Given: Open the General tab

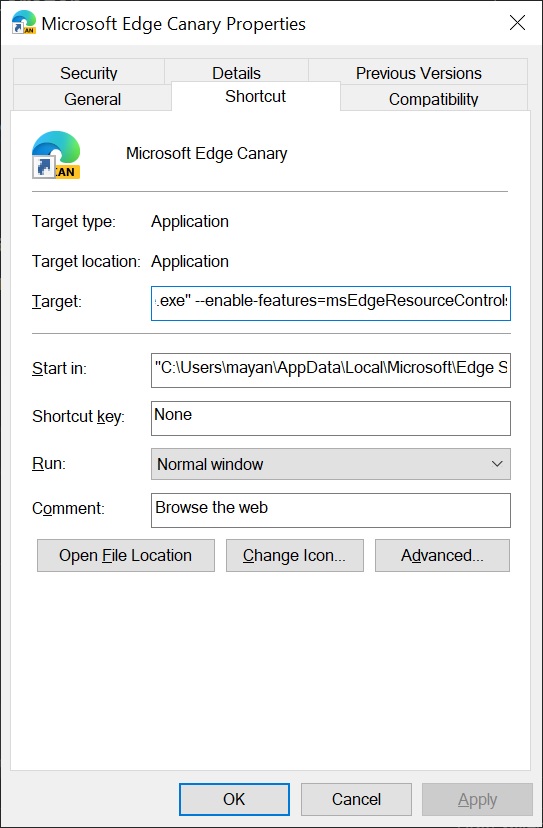Looking at the screenshot, I should tap(92, 99).
